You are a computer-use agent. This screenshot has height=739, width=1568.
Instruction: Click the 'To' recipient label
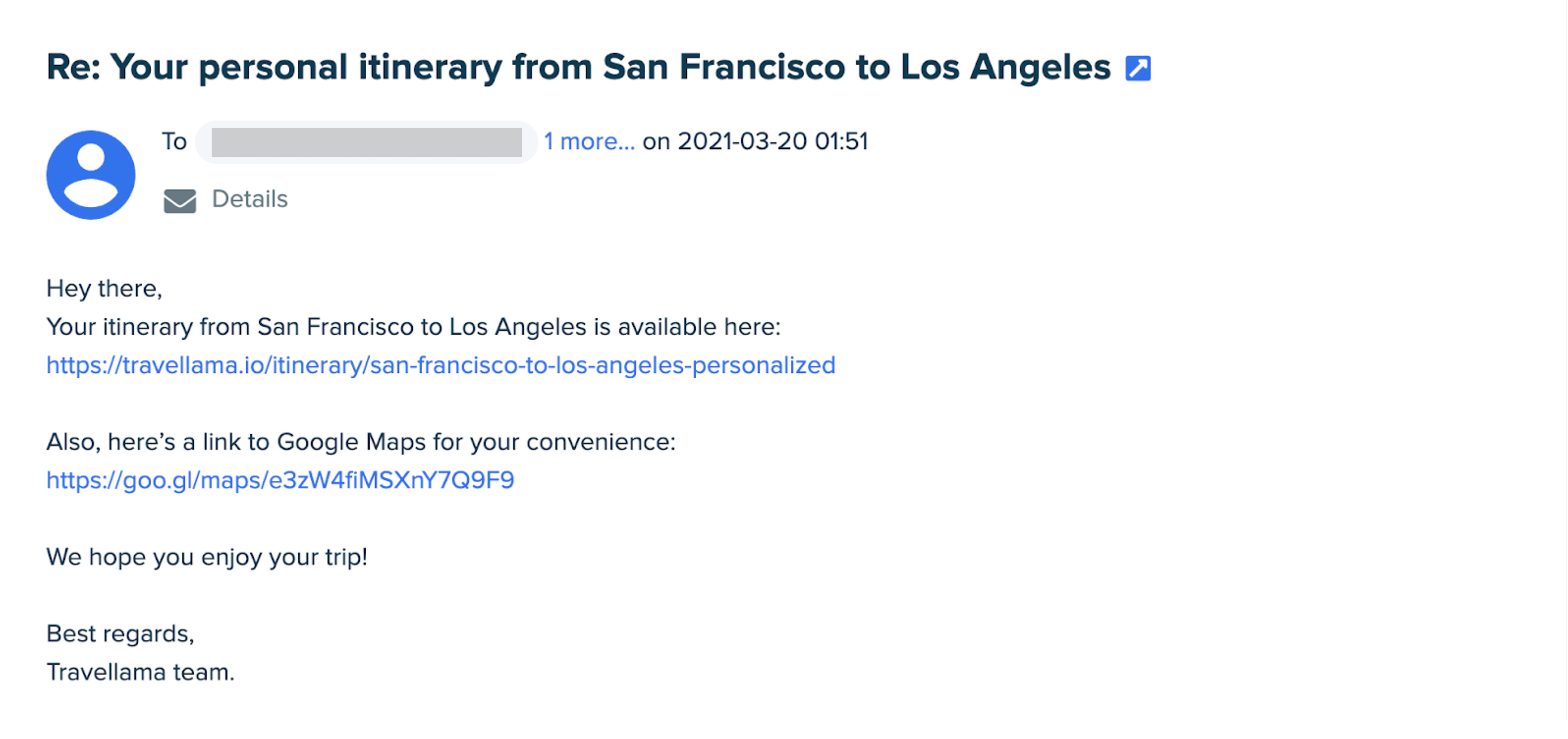174,141
